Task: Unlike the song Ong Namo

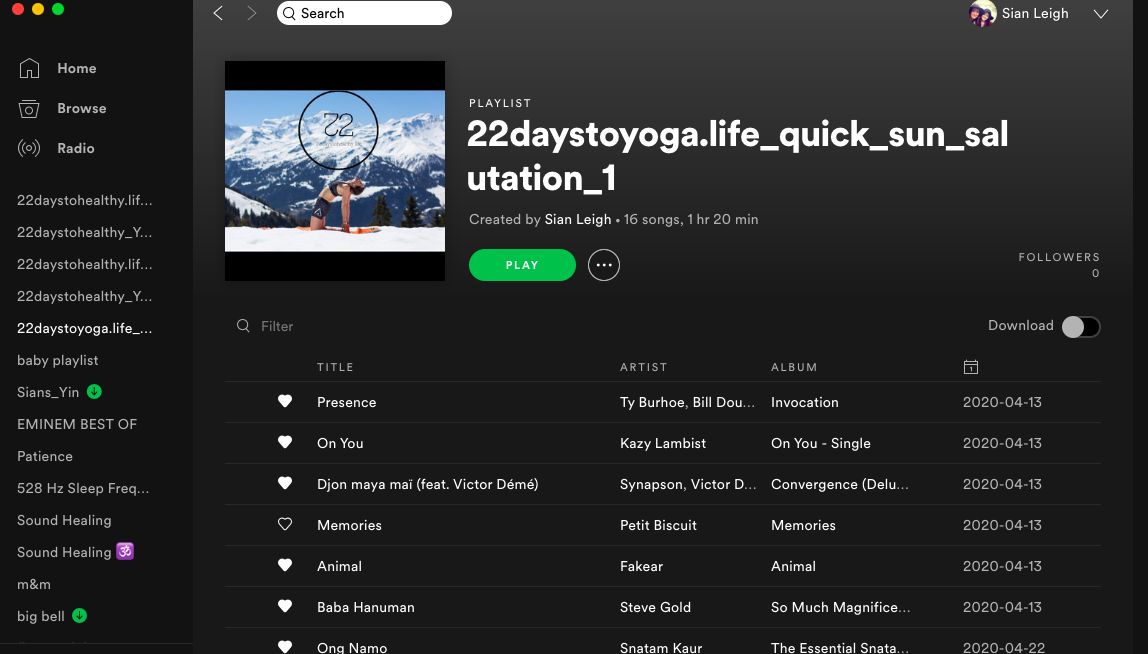Action: coord(285,647)
